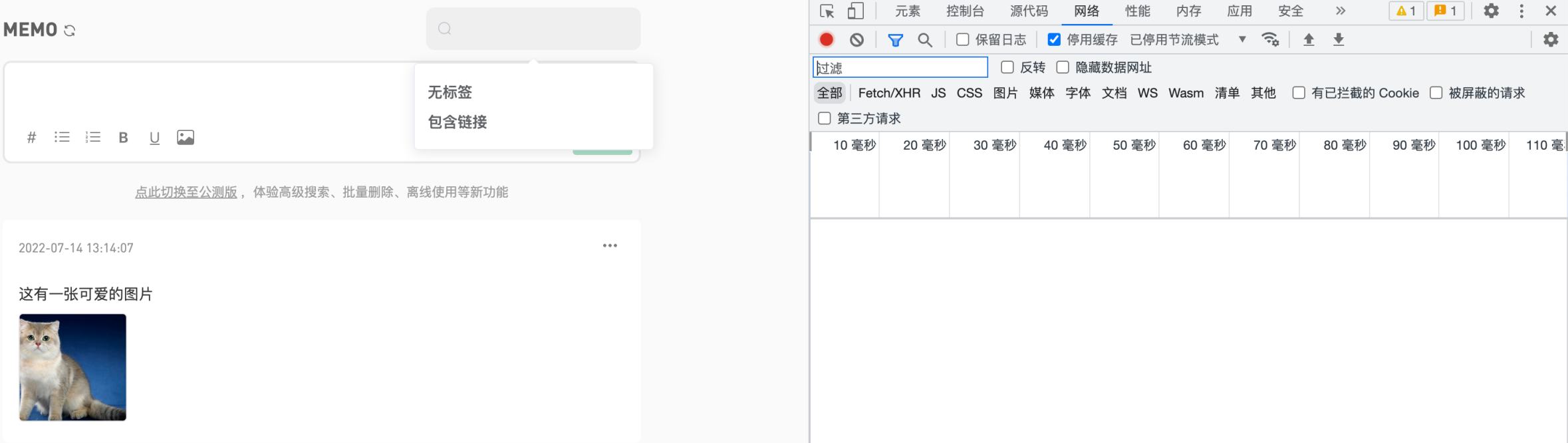
Task: Filter requests by CSS type
Action: pyautogui.click(x=970, y=93)
